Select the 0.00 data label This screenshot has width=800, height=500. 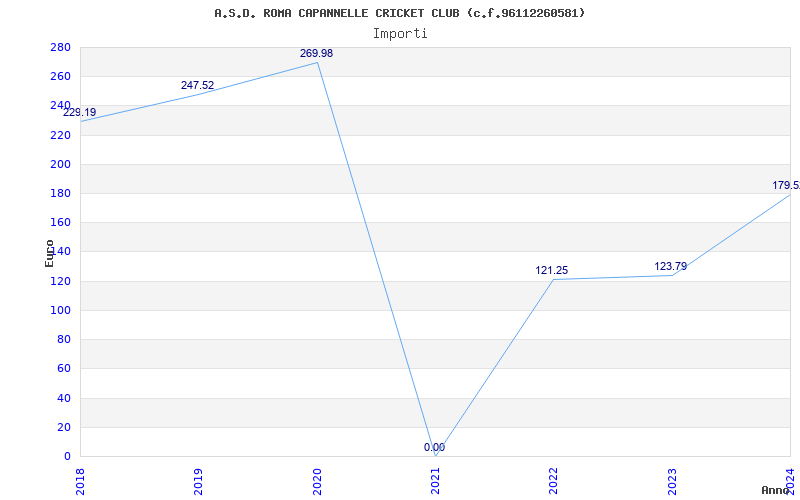(x=434, y=447)
